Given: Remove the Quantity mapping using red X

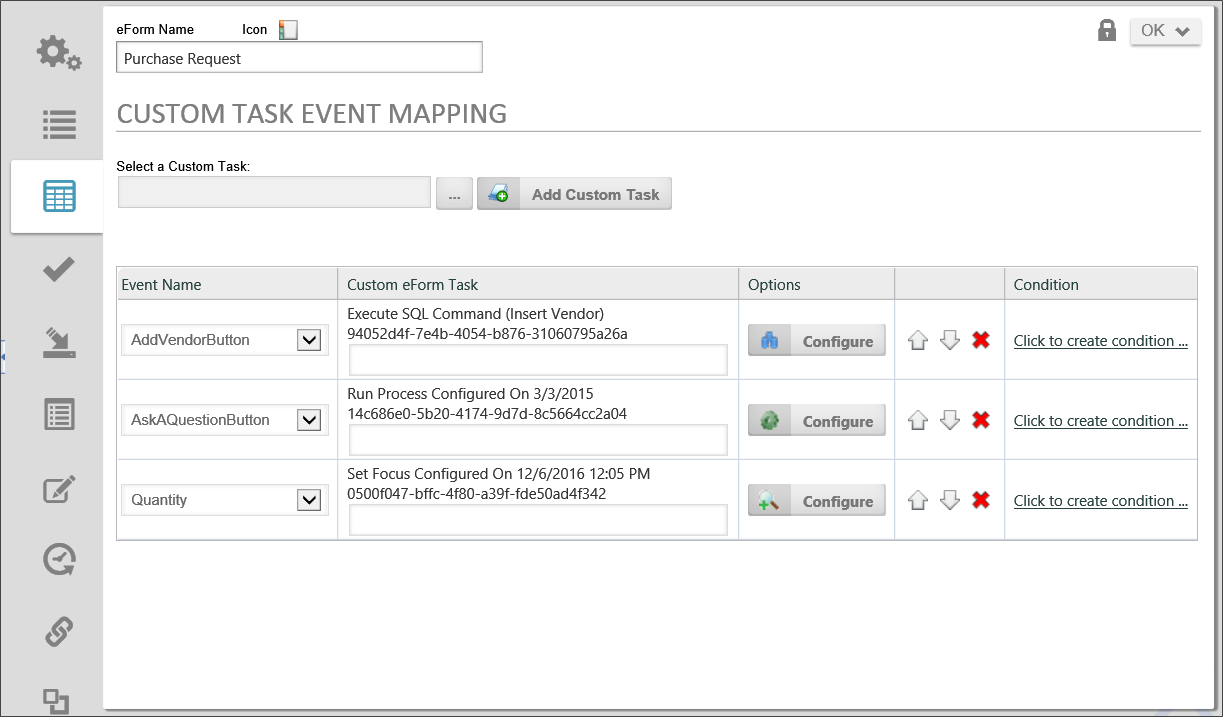Looking at the screenshot, I should [x=980, y=500].
